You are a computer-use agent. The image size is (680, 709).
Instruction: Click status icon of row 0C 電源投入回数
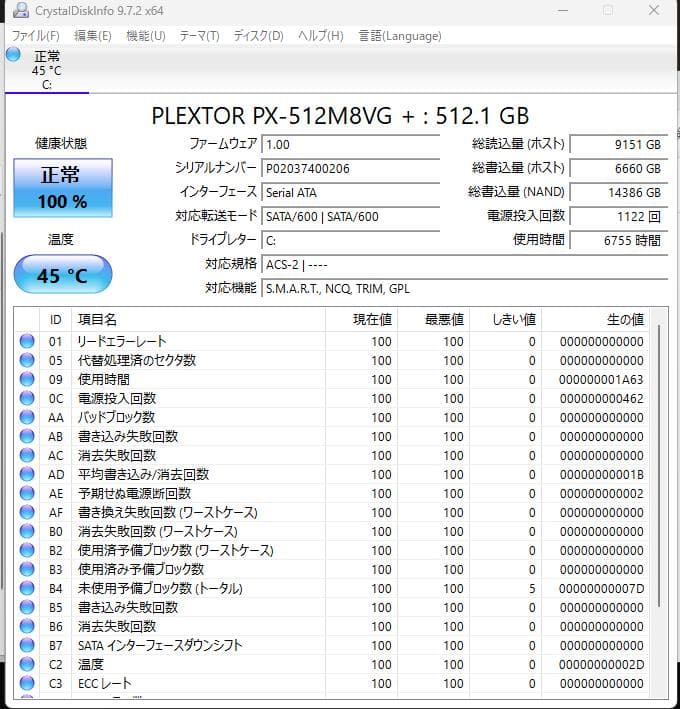pyautogui.click(x=27, y=398)
